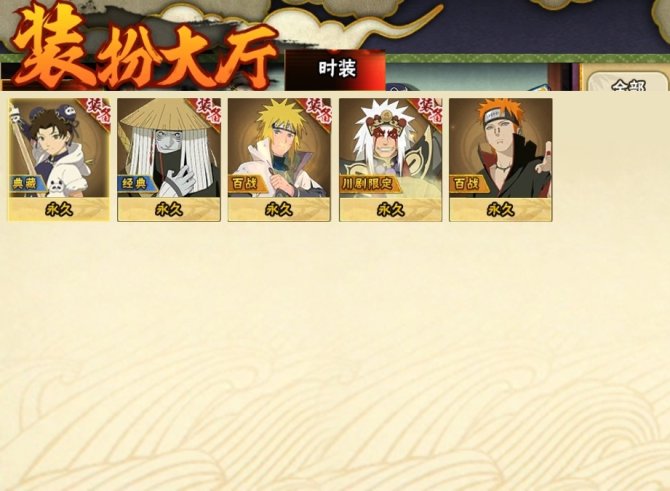Click the 典藏 tag badge

pos(28,184)
